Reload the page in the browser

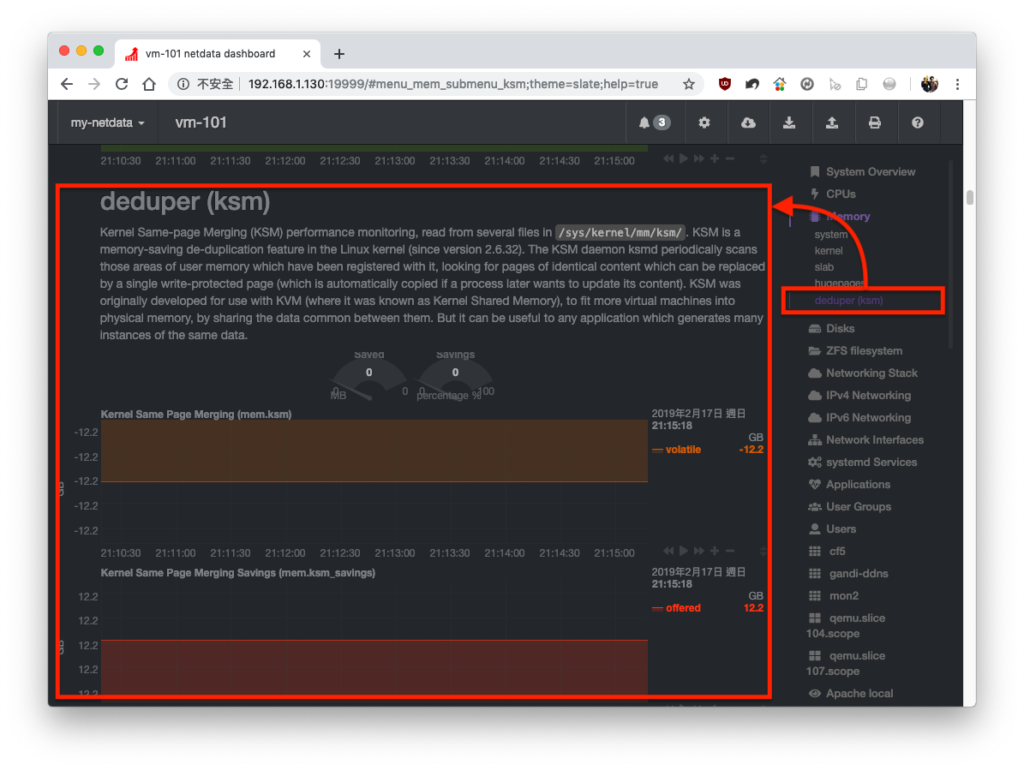[121, 84]
